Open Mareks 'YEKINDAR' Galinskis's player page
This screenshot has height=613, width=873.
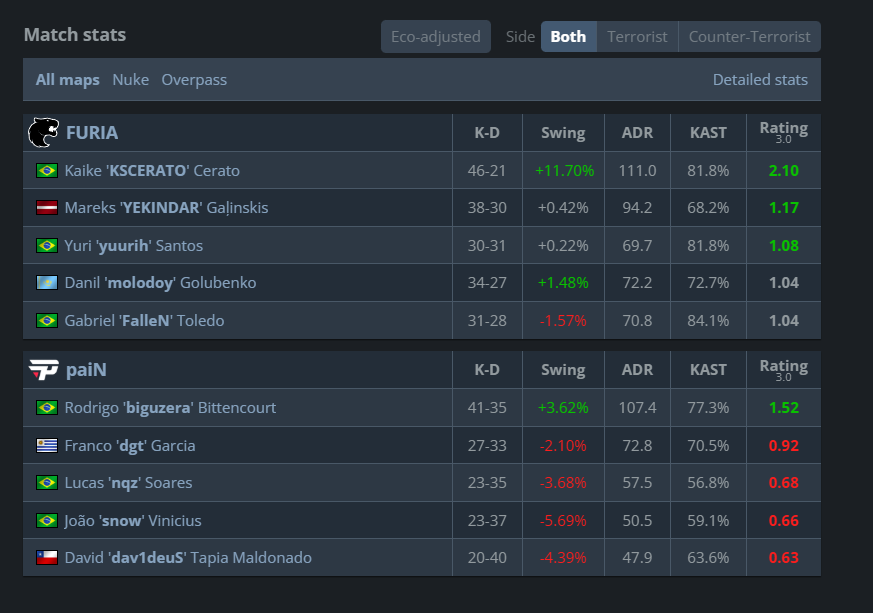click(x=166, y=208)
